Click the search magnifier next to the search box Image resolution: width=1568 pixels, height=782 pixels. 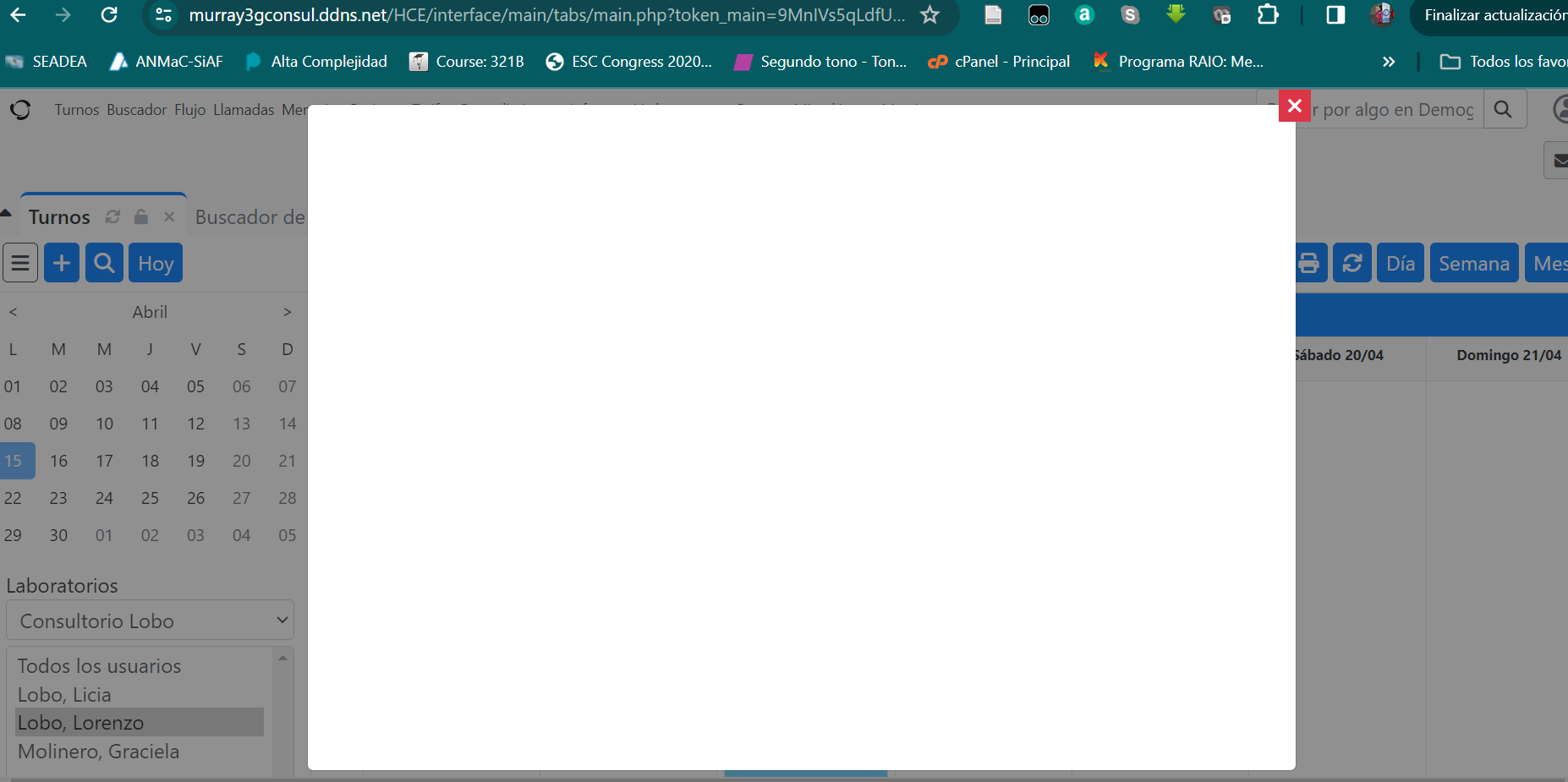point(1503,109)
